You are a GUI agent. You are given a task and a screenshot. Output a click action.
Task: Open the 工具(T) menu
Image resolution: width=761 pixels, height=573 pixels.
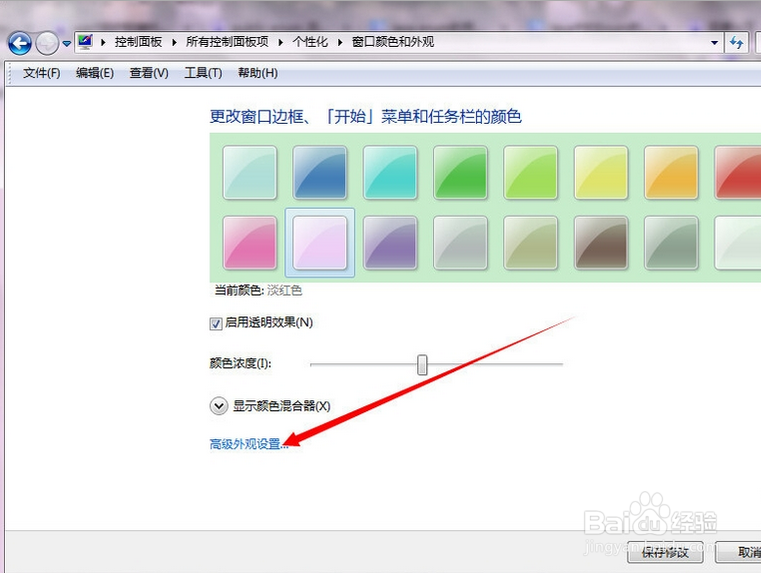pyautogui.click(x=203, y=73)
